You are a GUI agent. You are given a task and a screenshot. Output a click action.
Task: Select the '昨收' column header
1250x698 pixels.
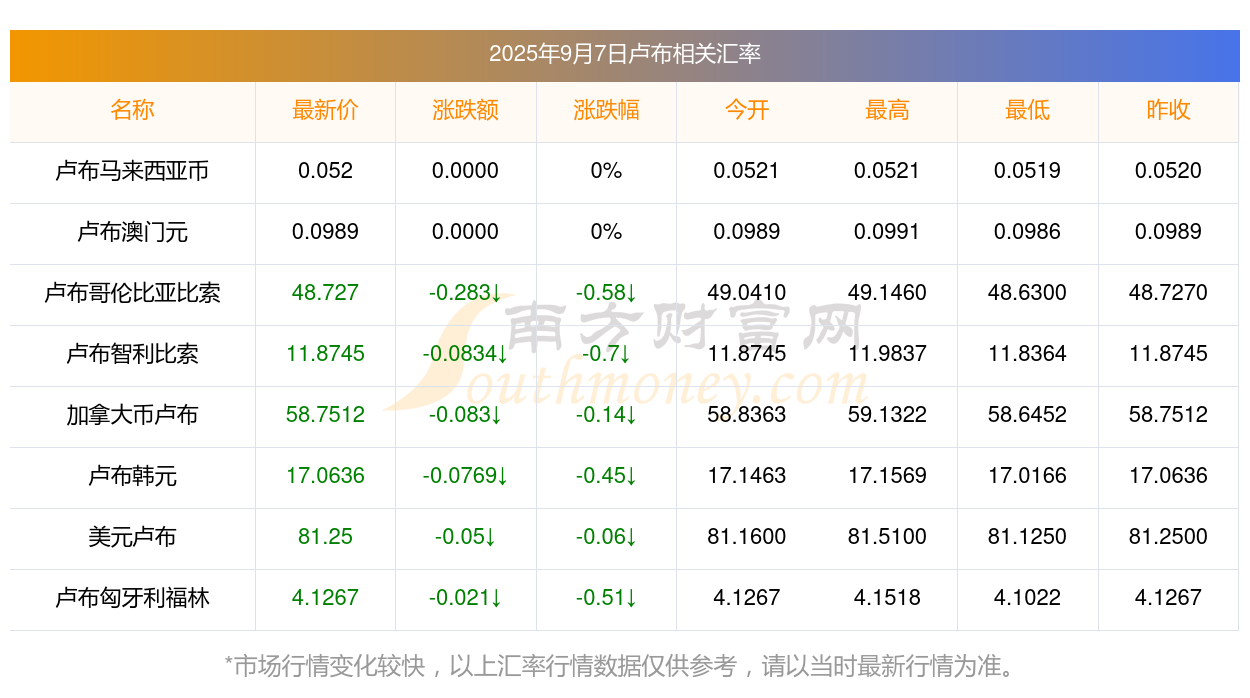[1168, 110]
